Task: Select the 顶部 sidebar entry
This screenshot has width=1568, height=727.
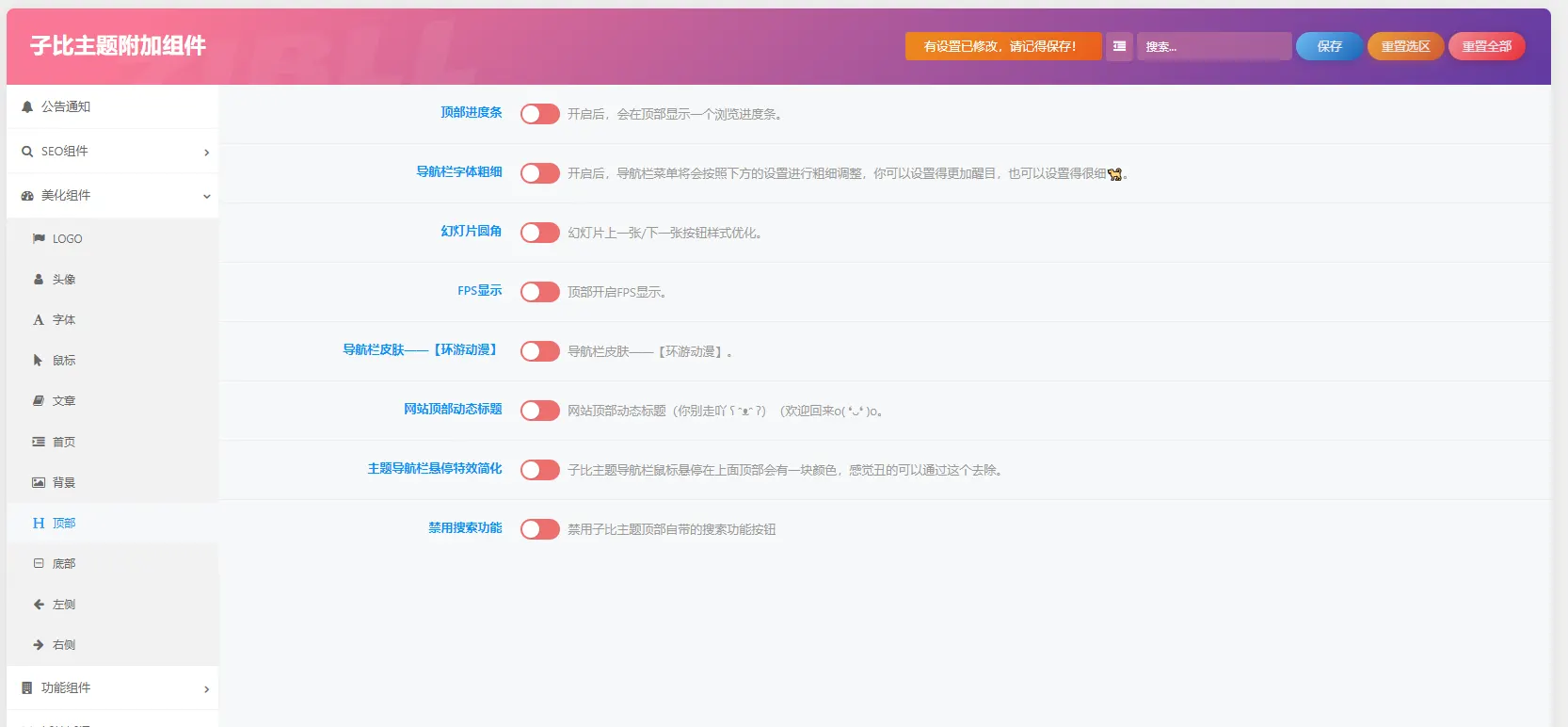Action: [x=113, y=523]
